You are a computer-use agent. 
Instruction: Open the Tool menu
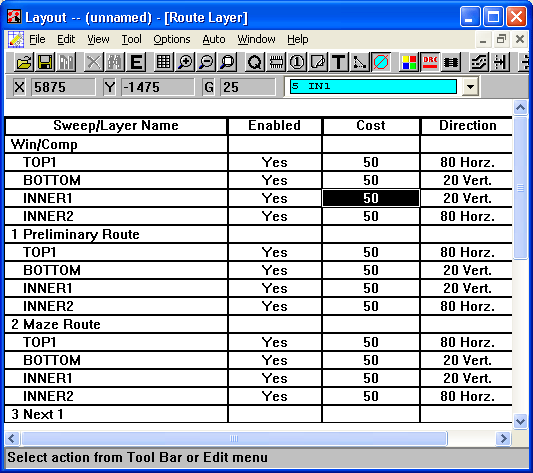(x=132, y=39)
